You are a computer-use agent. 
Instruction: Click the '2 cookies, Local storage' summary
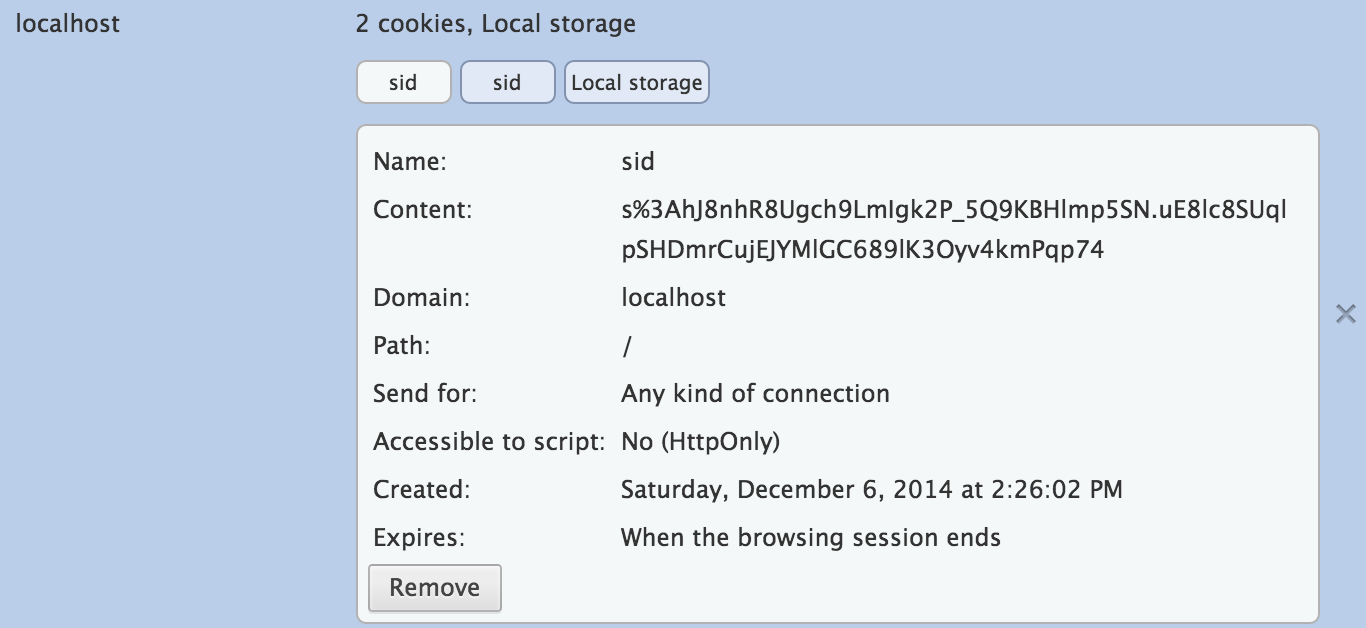pos(495,24)
